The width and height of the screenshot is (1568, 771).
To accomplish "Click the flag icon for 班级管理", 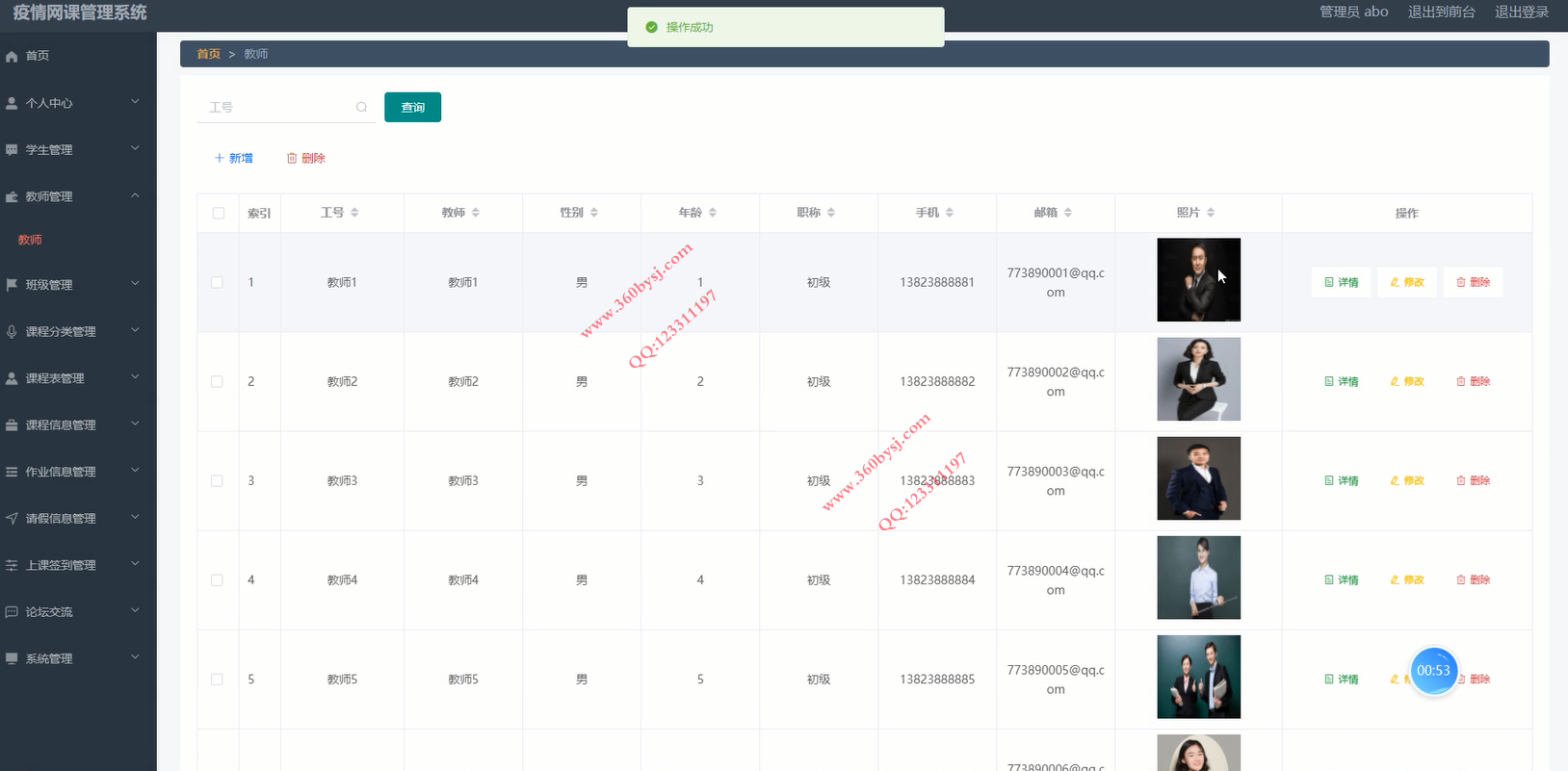I will (x=12, y=285).
